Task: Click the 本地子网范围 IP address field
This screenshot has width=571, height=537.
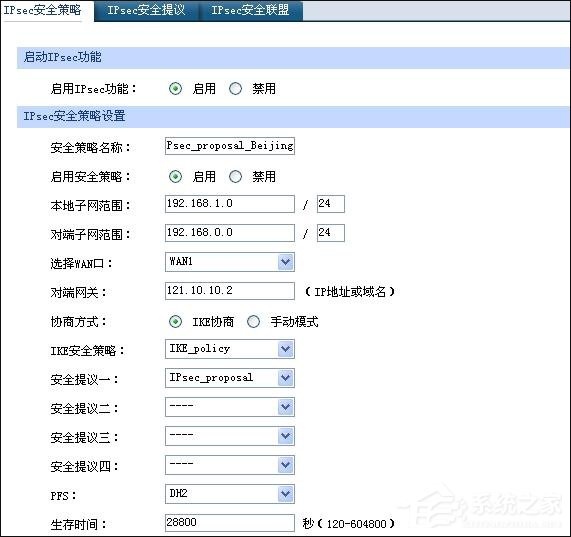Action: (x=230, y=204)
